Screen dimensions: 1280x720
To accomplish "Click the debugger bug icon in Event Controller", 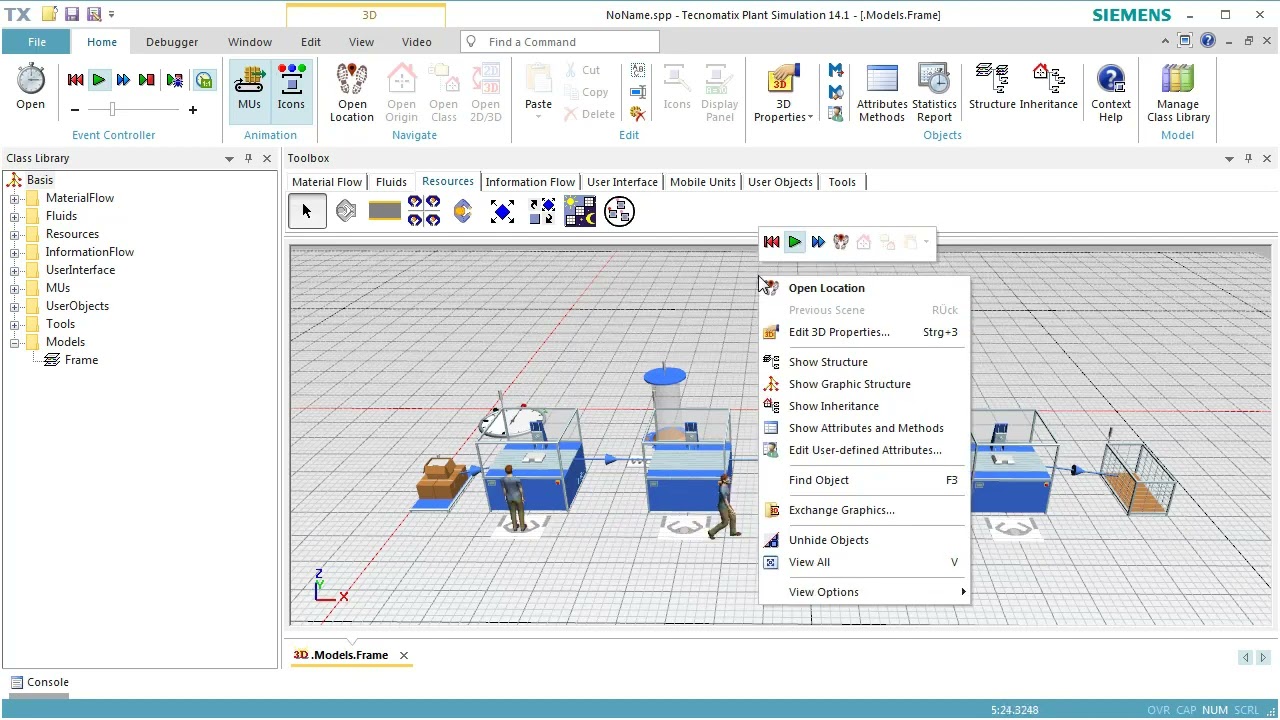I will (x=175, y=80).
